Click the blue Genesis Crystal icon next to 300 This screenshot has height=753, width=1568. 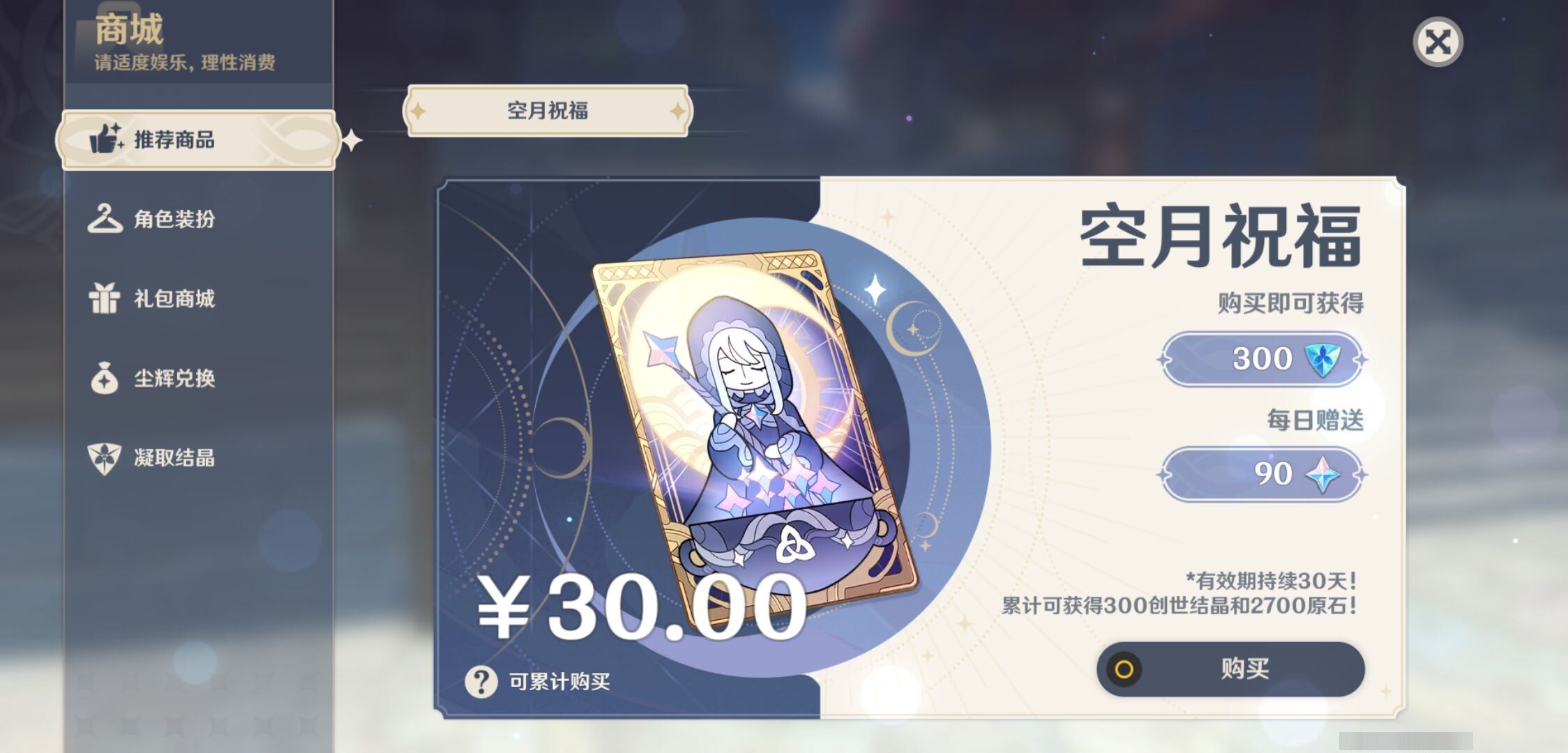(1322, 359)
